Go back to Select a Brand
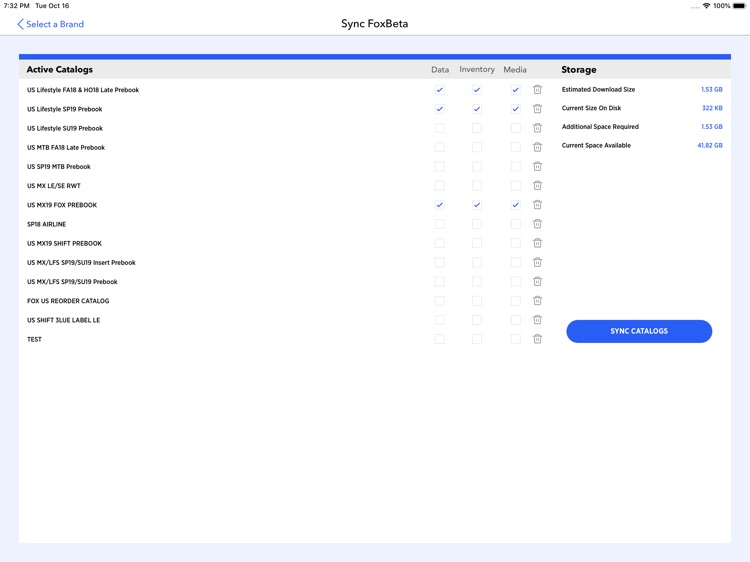 (50, 24)
